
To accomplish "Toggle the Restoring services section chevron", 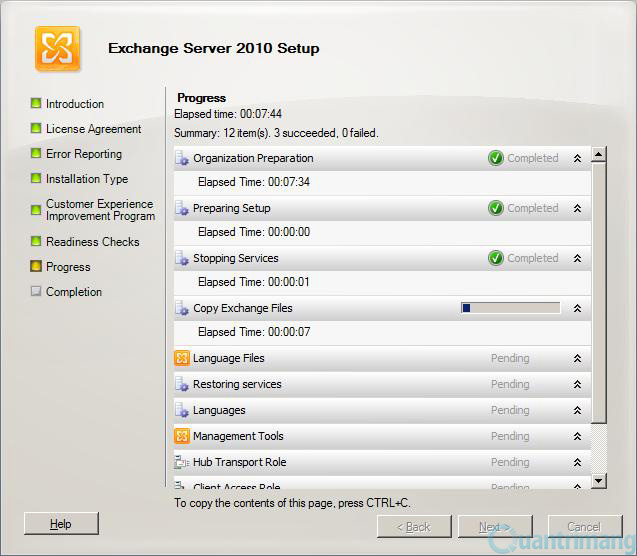I will tap(577, 384).
